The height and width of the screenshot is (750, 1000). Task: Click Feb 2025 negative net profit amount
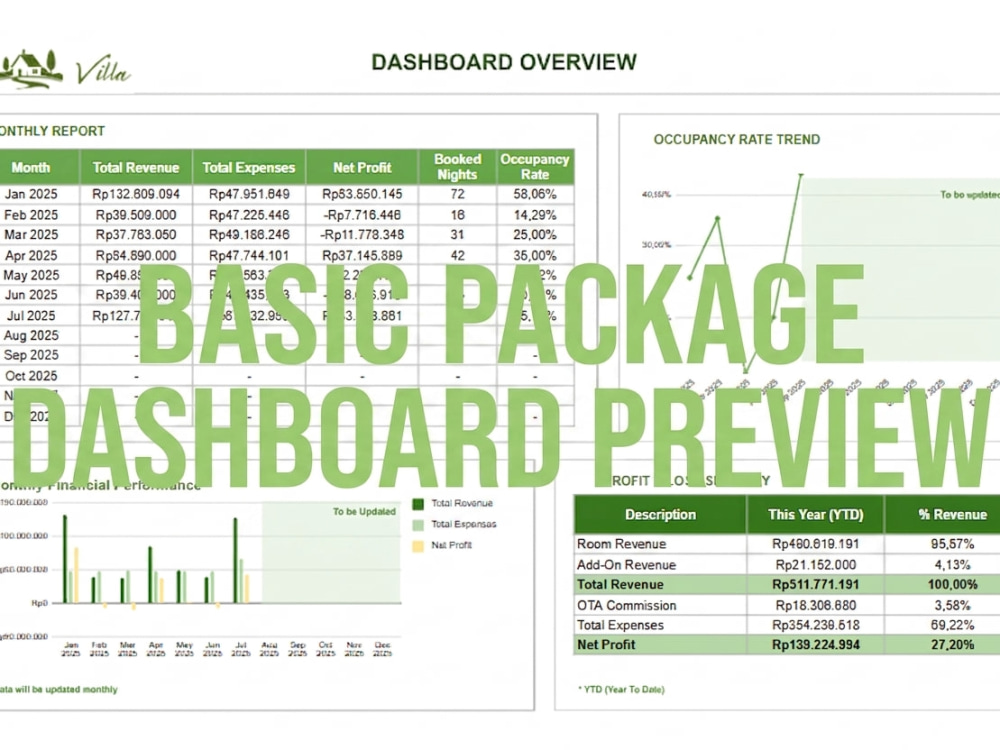(362, 215)
